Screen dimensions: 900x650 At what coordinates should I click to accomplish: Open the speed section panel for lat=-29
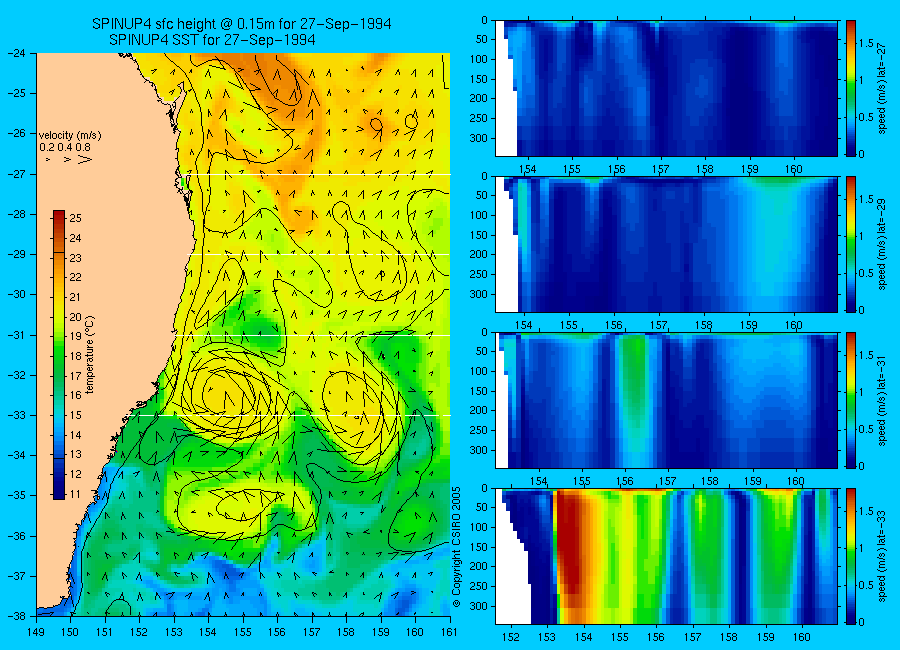666,245
